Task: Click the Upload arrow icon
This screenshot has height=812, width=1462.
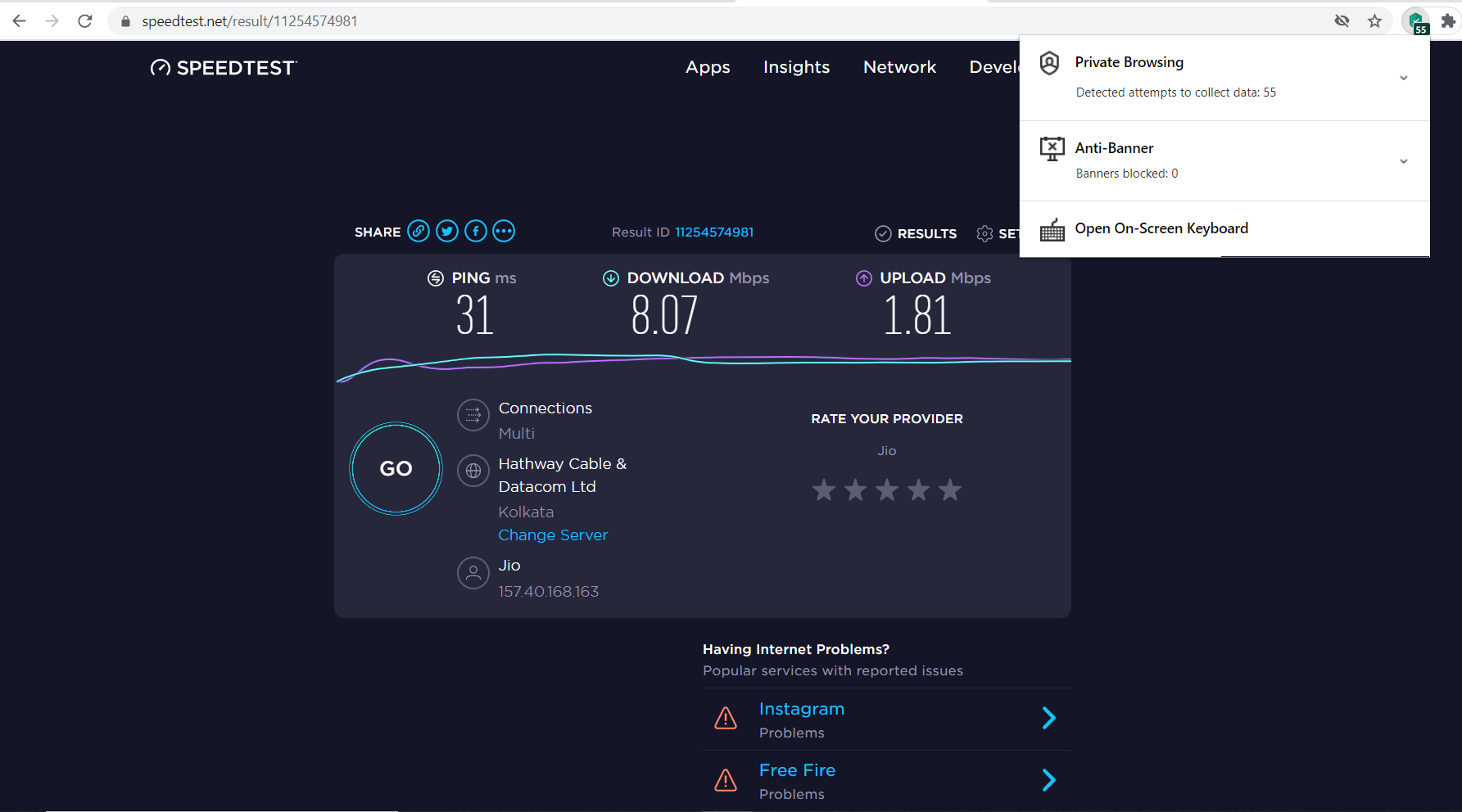Action: 864,278
